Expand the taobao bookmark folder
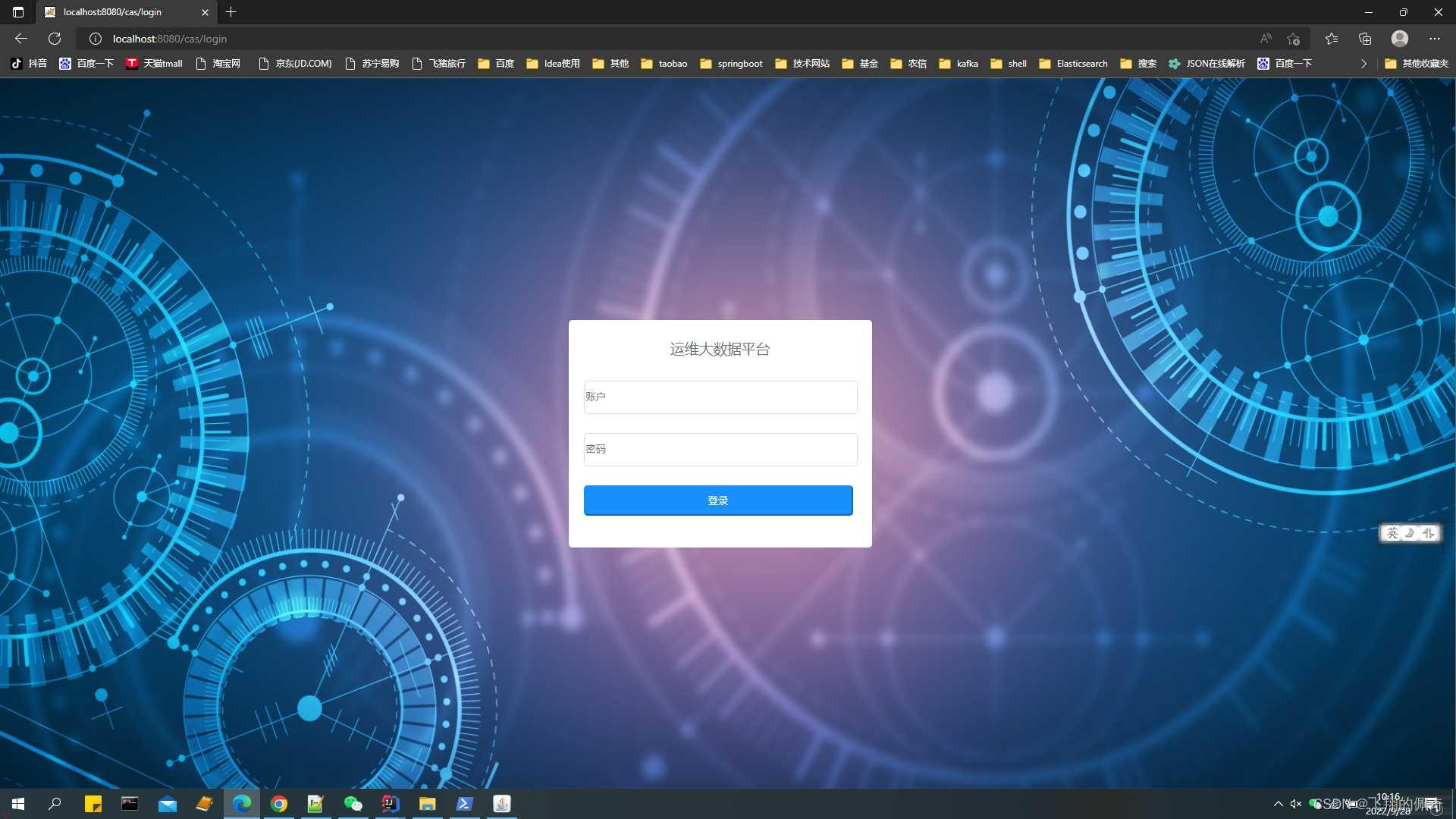1456x819 pixels. pos(664,64)
